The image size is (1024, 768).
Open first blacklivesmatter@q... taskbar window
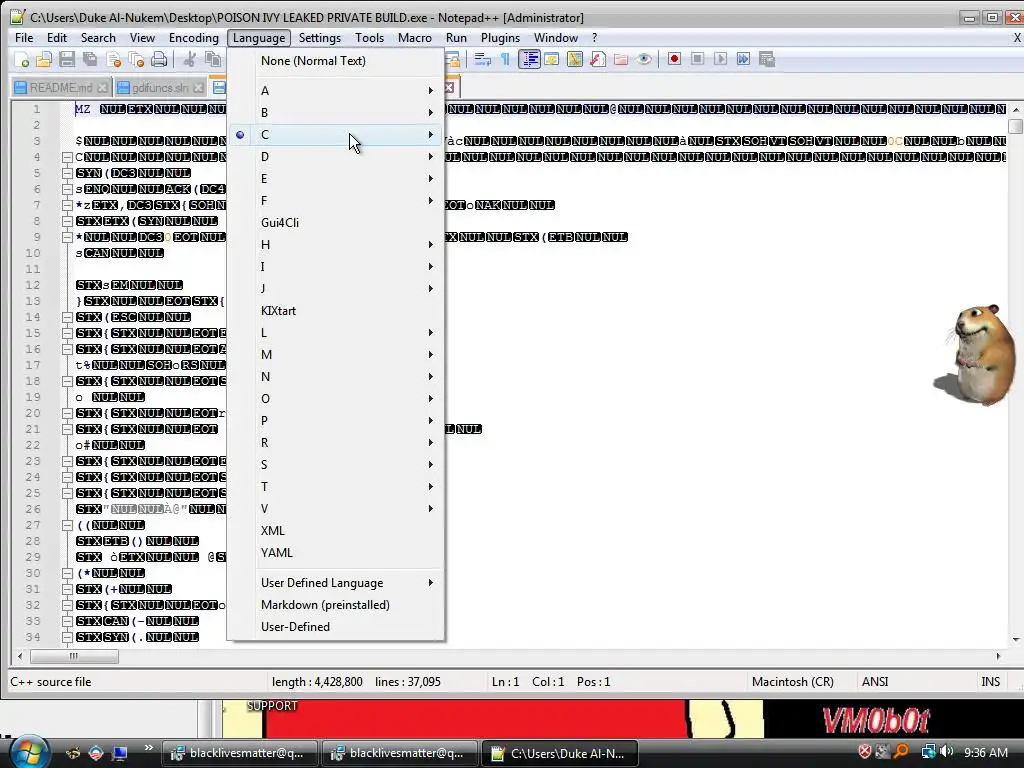[x=239, y=753]
